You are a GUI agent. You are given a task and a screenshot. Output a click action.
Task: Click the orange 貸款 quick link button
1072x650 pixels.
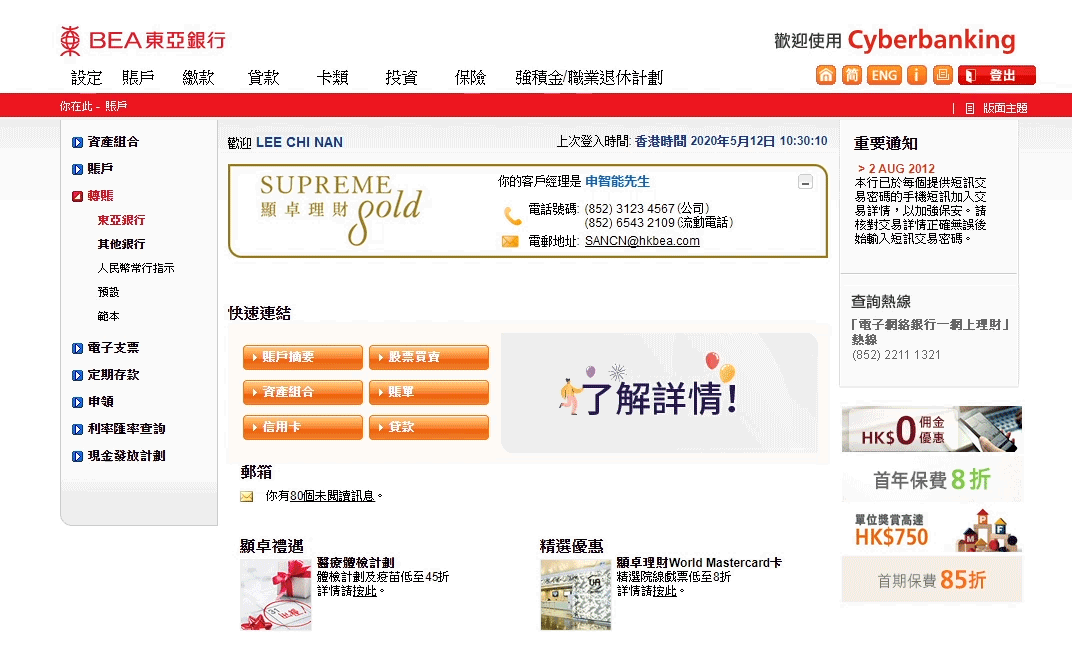pos(429,426)
